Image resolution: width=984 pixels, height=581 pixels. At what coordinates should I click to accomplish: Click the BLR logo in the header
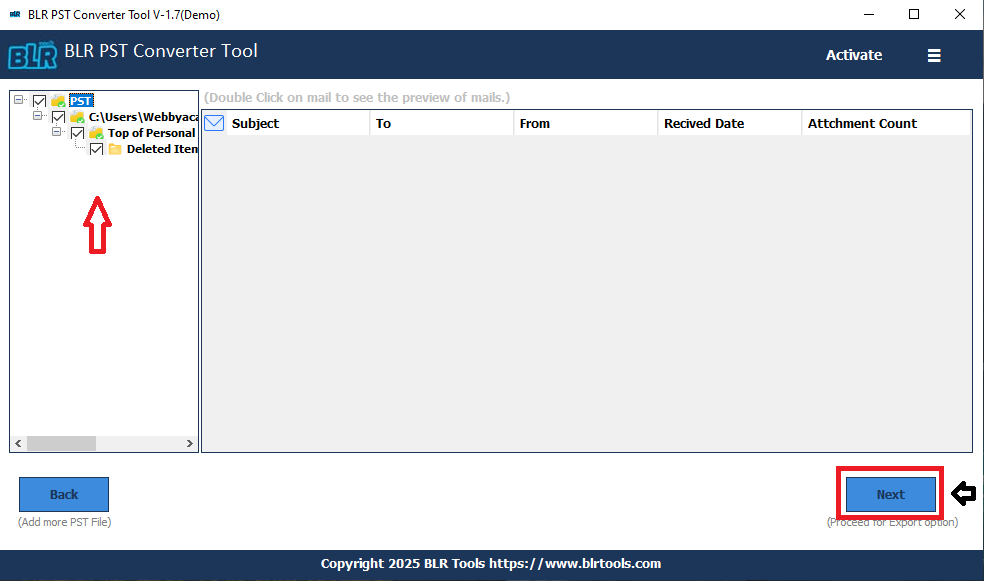32,54
